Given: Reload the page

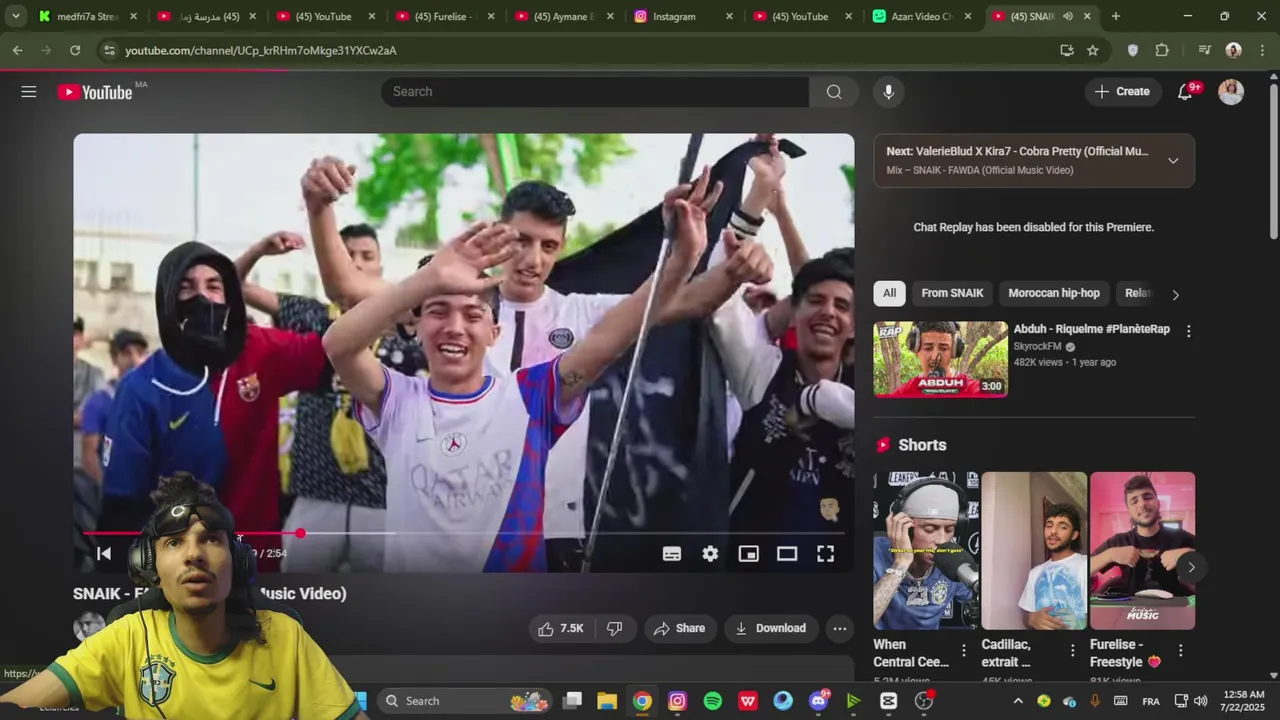Looking at the screenshot, I should tap(75, 50).
